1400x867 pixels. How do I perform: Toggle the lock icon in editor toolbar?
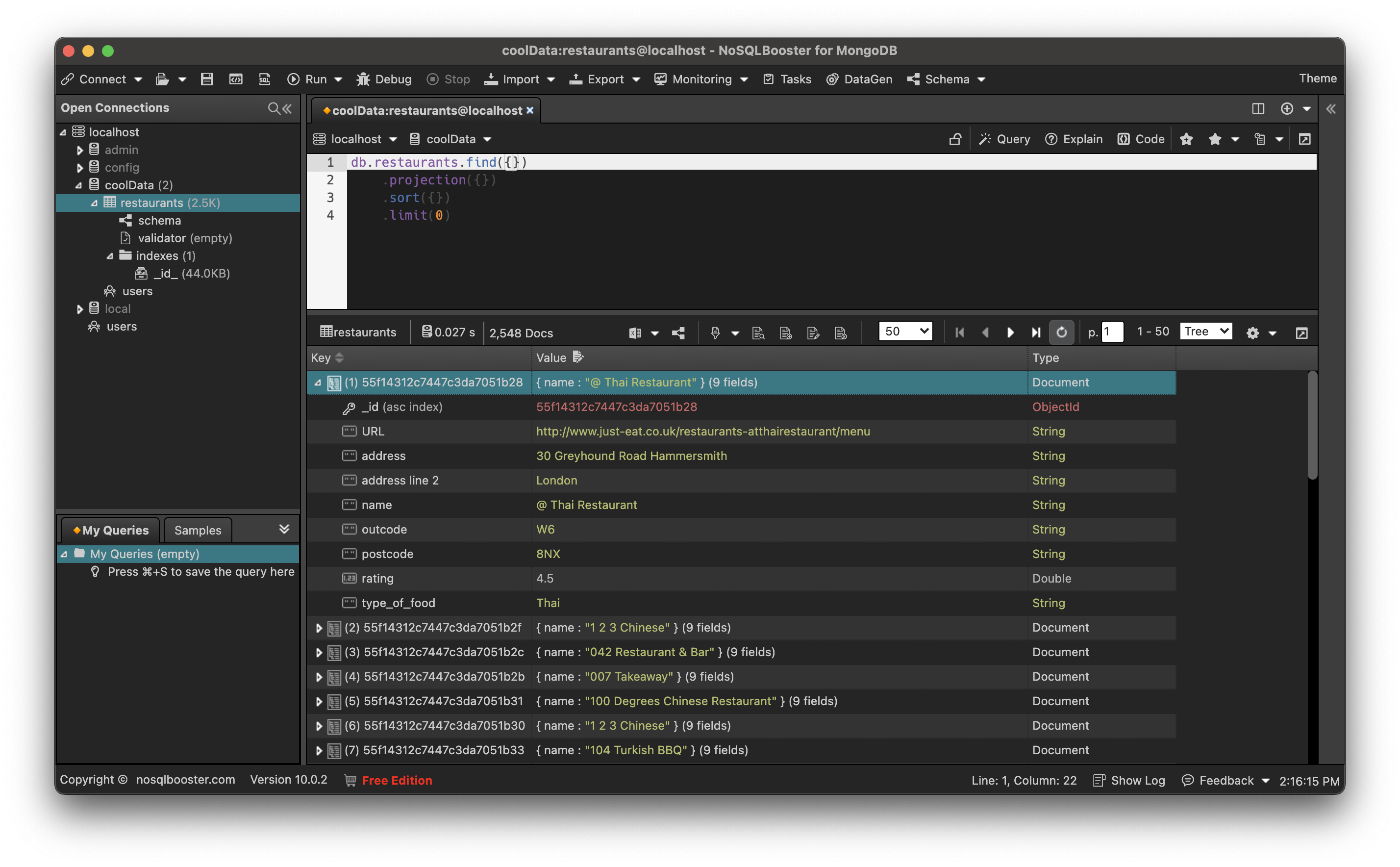[x=955, y=139]
